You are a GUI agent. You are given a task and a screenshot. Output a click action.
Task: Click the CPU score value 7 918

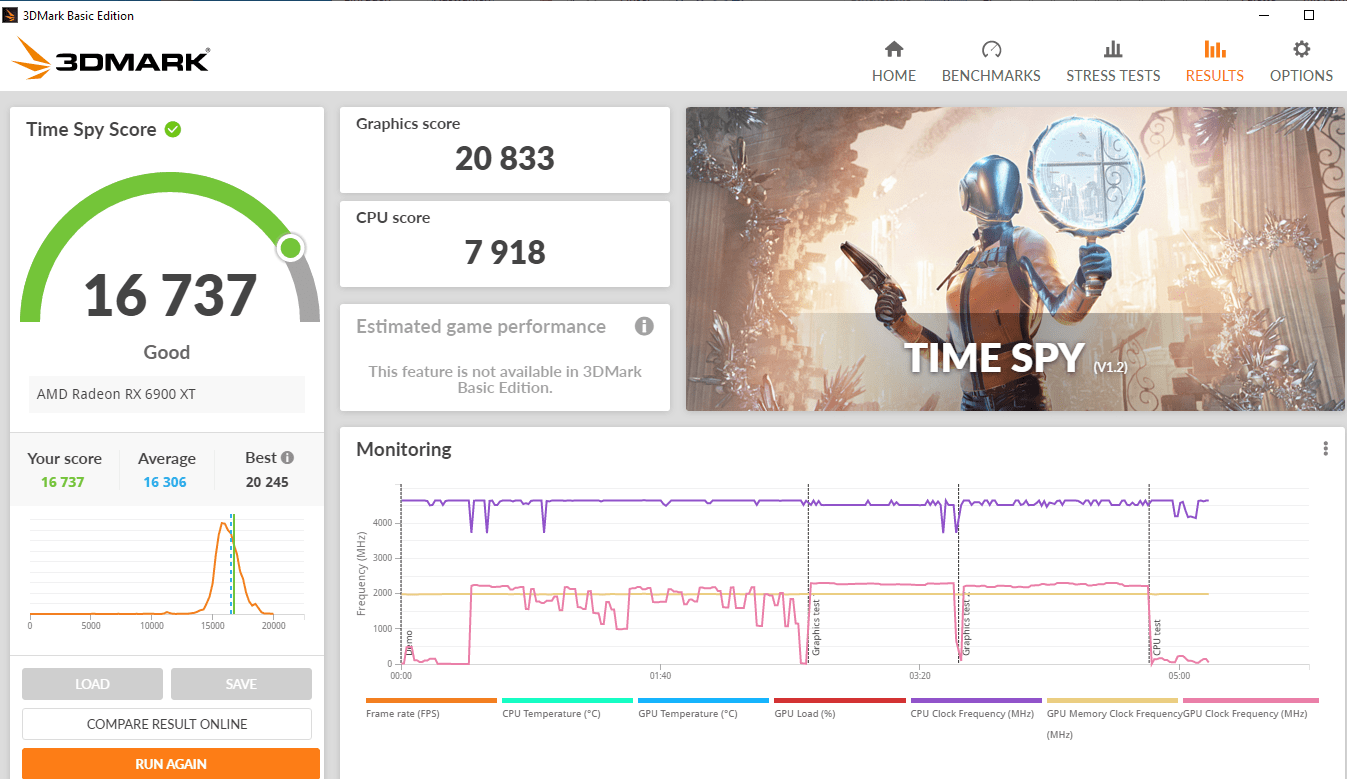tap(505, 251)
